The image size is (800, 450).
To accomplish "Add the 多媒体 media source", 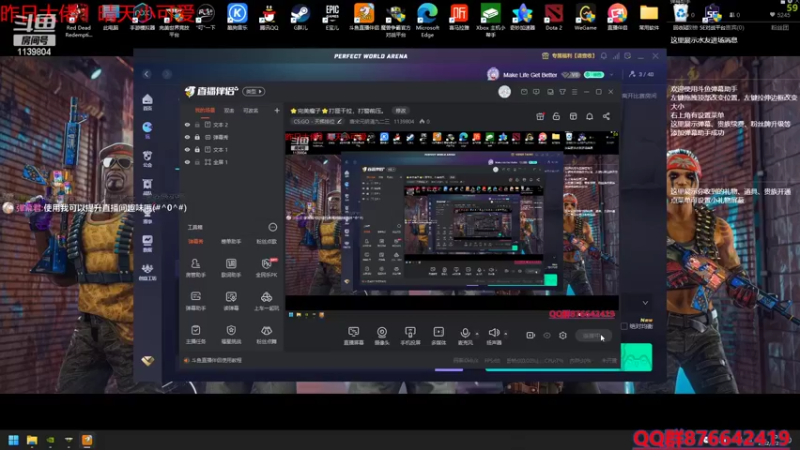I will click(x=439, y=336).
